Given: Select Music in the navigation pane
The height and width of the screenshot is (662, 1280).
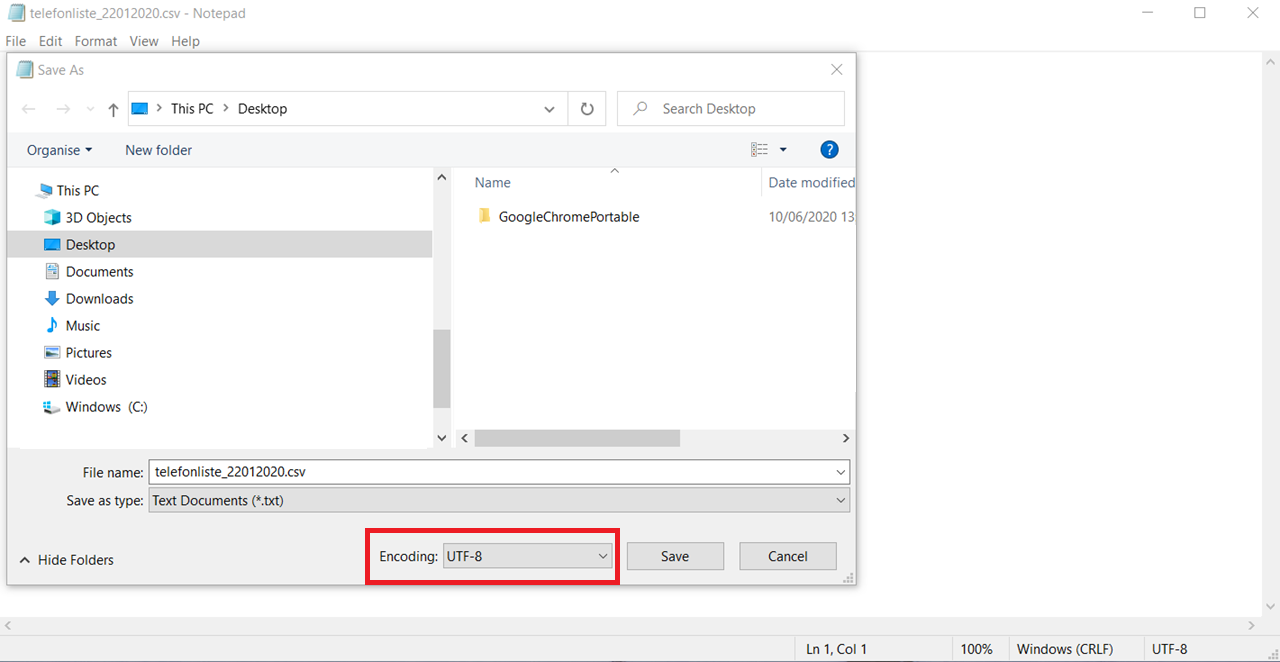Looking at the screenshot, I should [x=82, y=325].
